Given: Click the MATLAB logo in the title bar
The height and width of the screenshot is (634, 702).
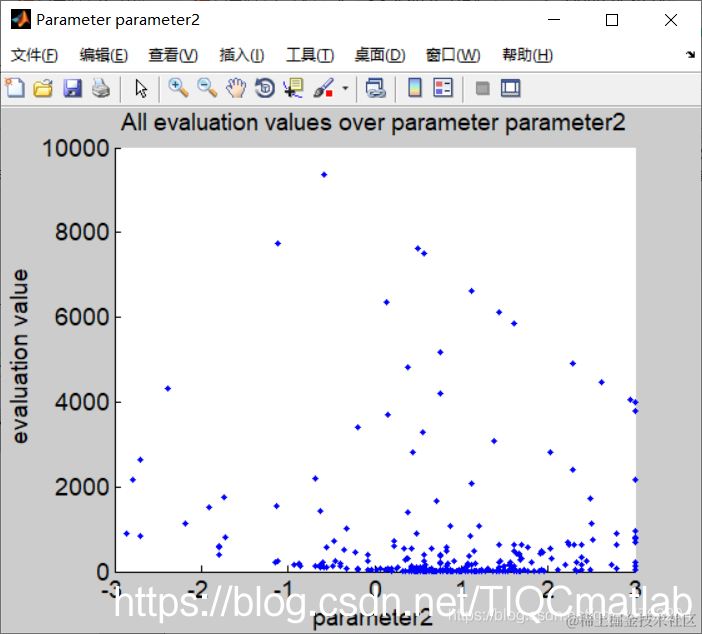Looking at the screenshot, I should 21,20.
